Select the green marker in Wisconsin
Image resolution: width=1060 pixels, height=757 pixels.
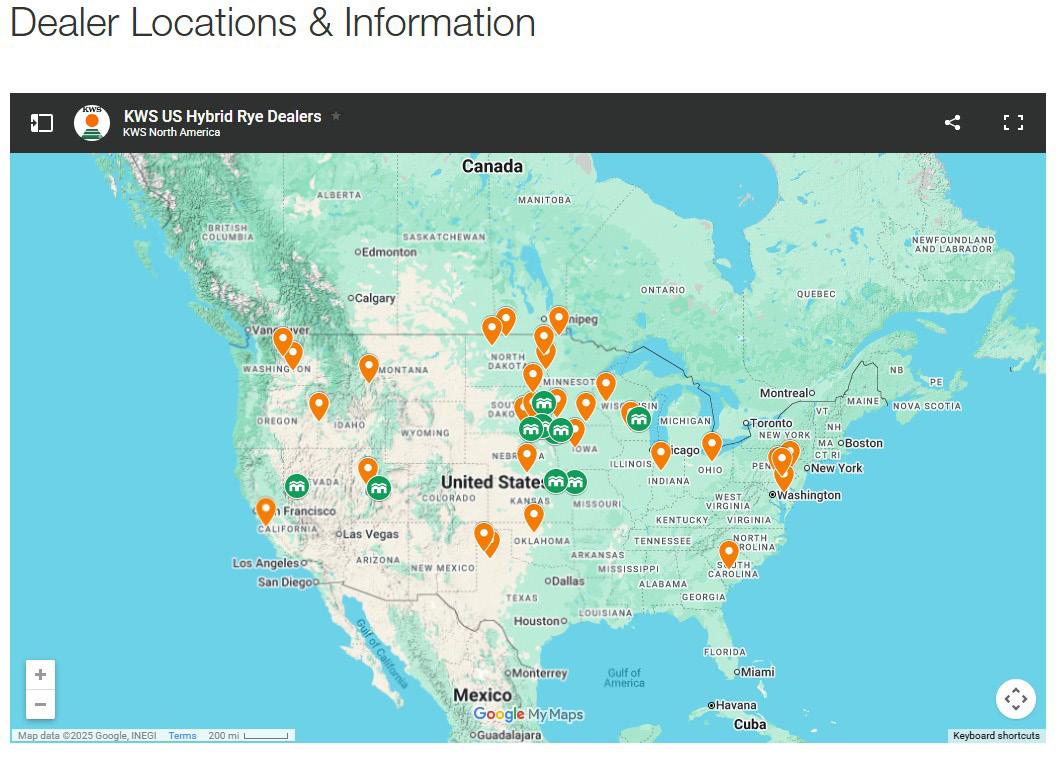tap(638, 420)
